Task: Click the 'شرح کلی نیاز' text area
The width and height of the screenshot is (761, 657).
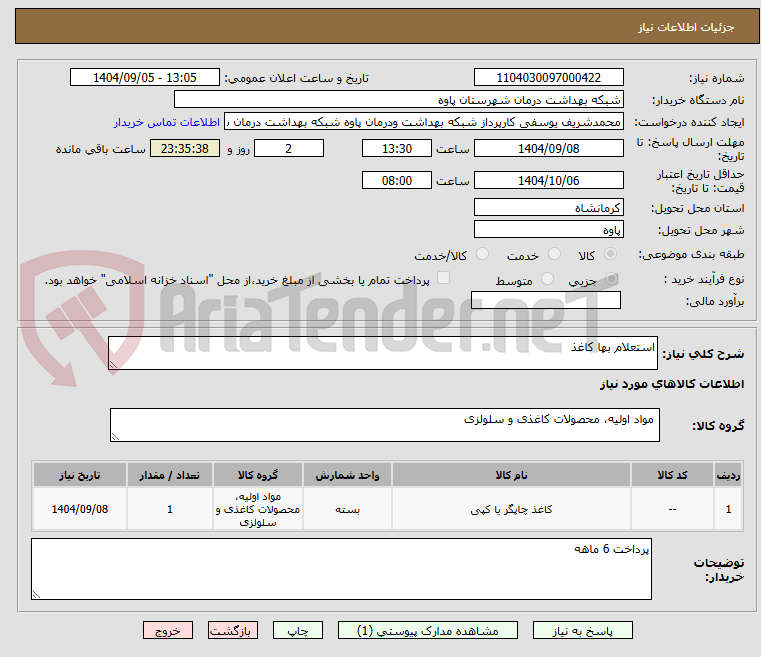Action: (x=382, y=353)
